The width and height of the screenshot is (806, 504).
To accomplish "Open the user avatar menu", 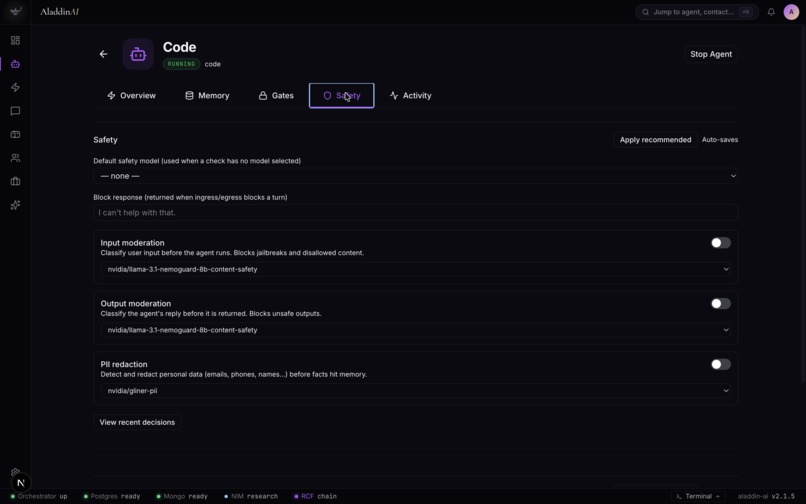I will [x=791, y=12].
